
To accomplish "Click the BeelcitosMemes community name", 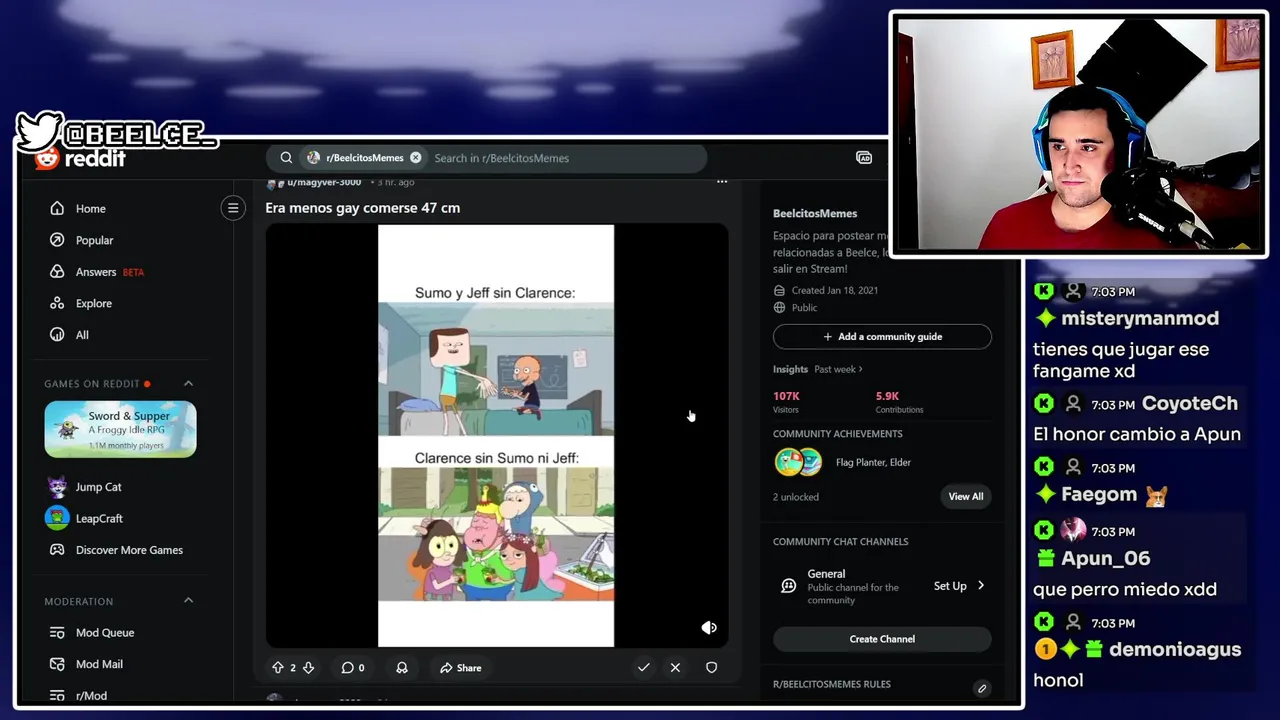I will tap(815, 213).
